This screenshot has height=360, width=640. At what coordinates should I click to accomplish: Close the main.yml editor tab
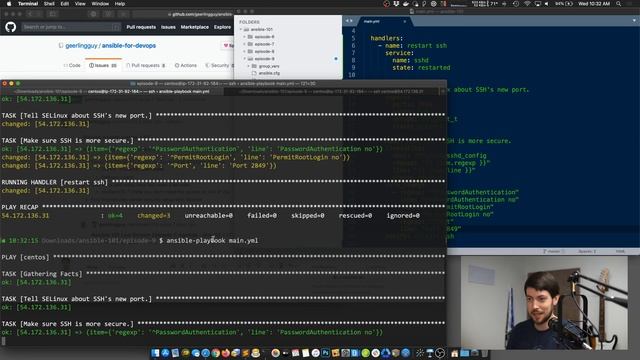coord(404,21)
